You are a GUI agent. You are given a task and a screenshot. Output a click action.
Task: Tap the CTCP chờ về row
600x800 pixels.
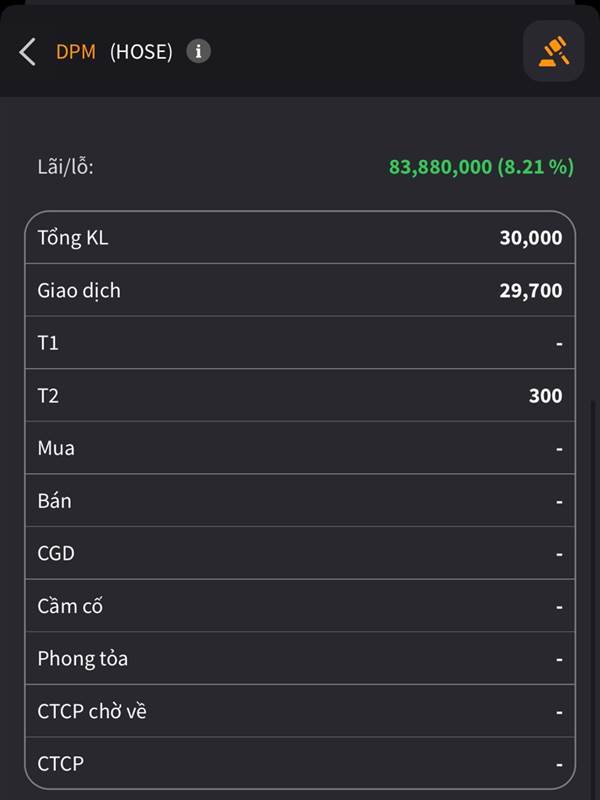300,711
